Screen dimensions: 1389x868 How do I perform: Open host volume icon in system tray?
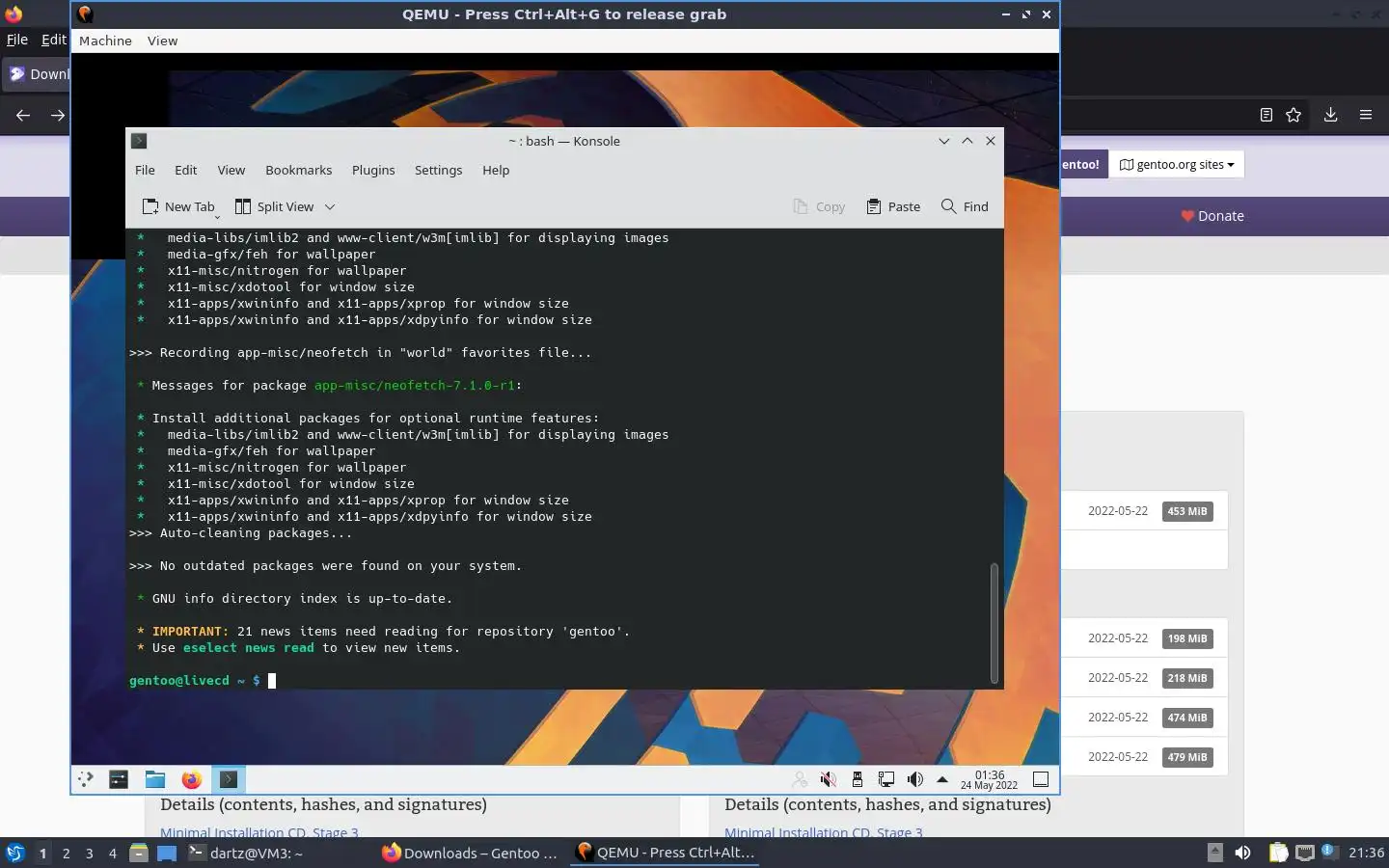pyautogui.click(x=1242, y=853)
